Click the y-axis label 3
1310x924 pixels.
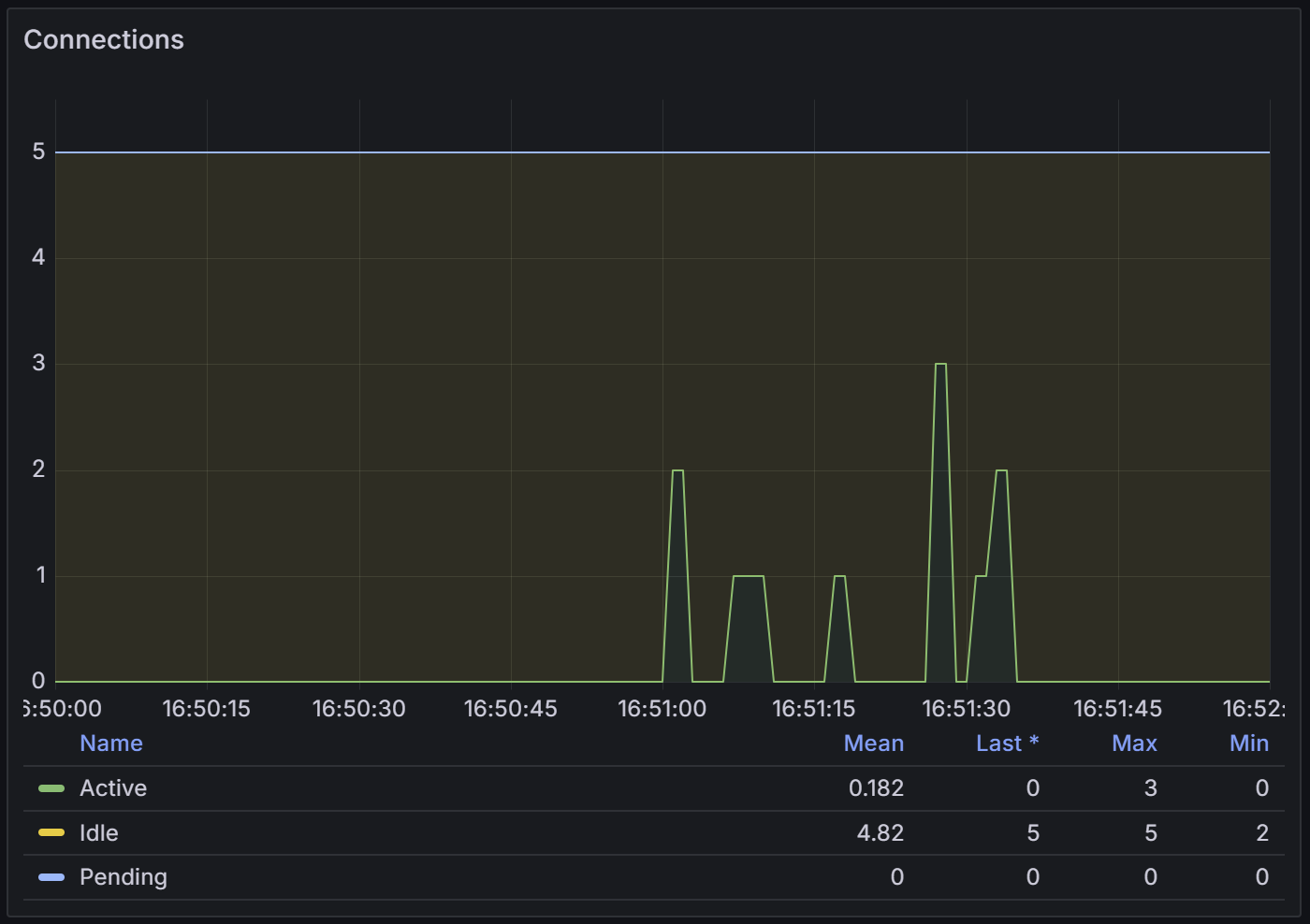pos(38,363)
